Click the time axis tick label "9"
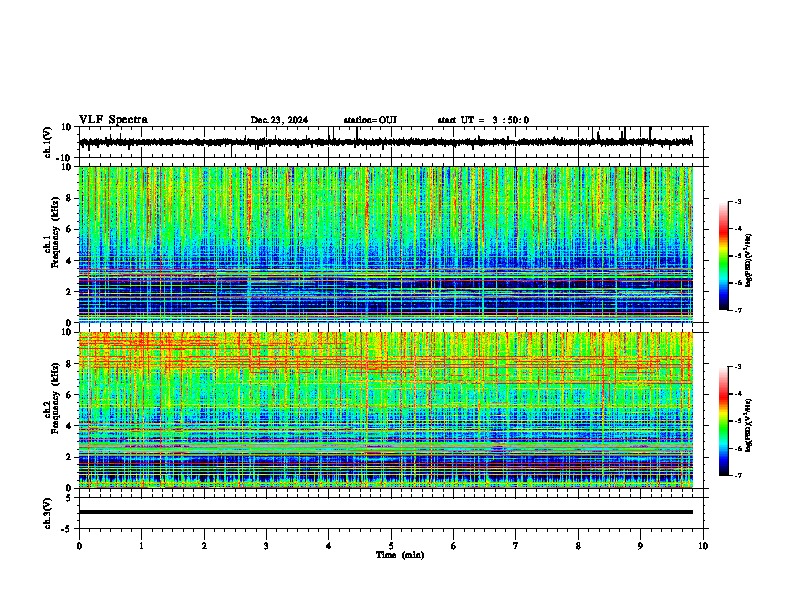The image size is (792, 612). [640, 546]
